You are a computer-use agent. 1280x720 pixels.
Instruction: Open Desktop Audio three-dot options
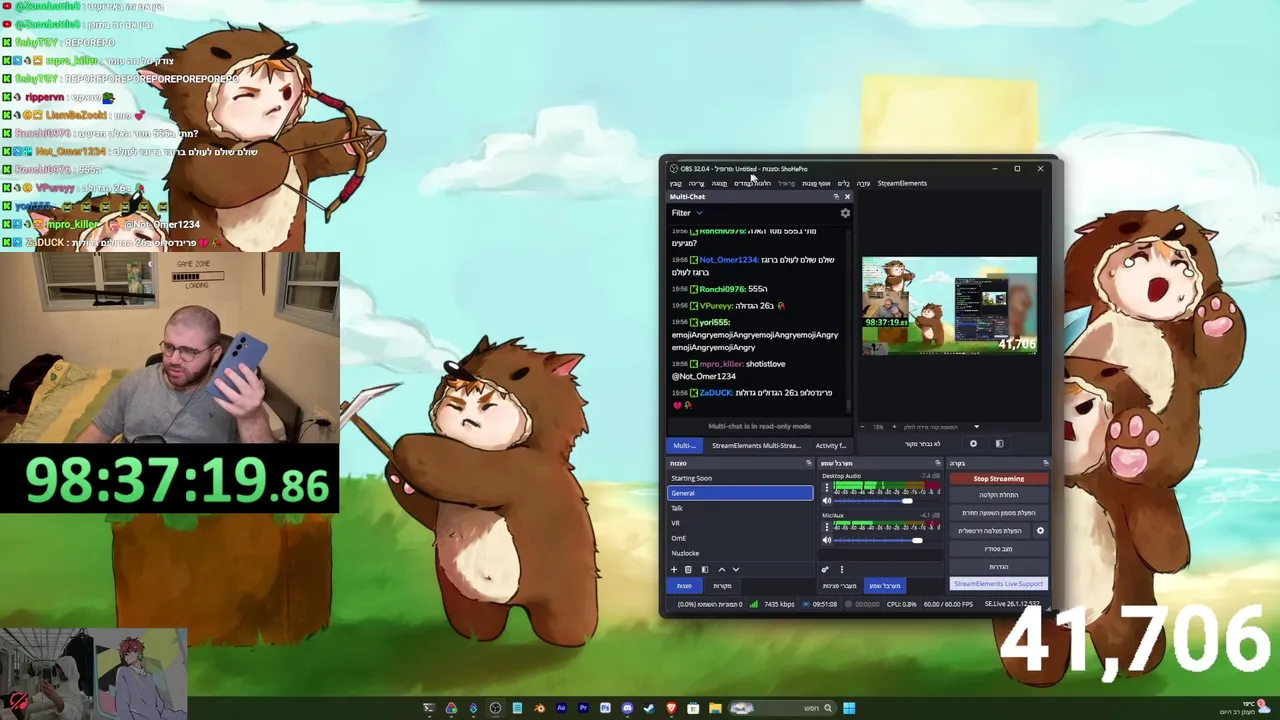827,487
